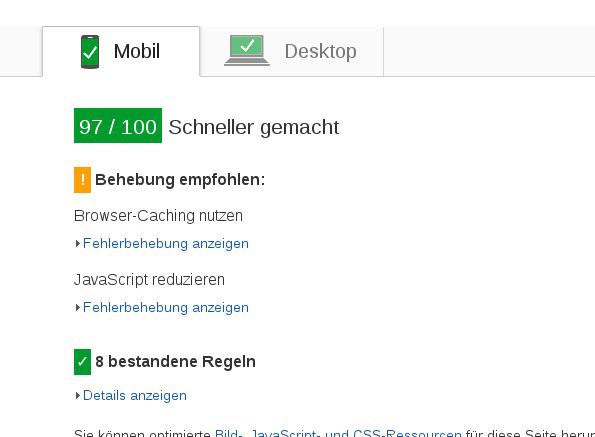
Task: Switch to the Desktop tab label
Action: click(x=321, y=51)
